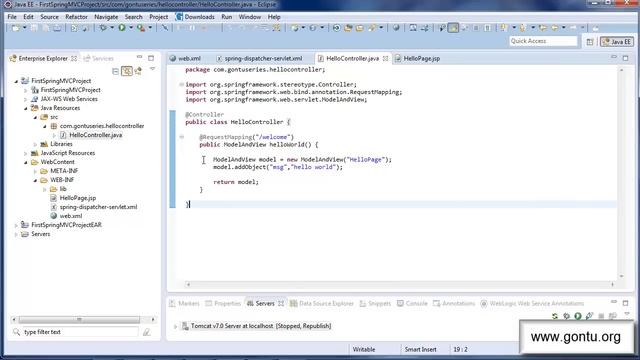Open the Navigate menu
The width and height of the screenshot is (640, 360).
[x=106, y=17]
